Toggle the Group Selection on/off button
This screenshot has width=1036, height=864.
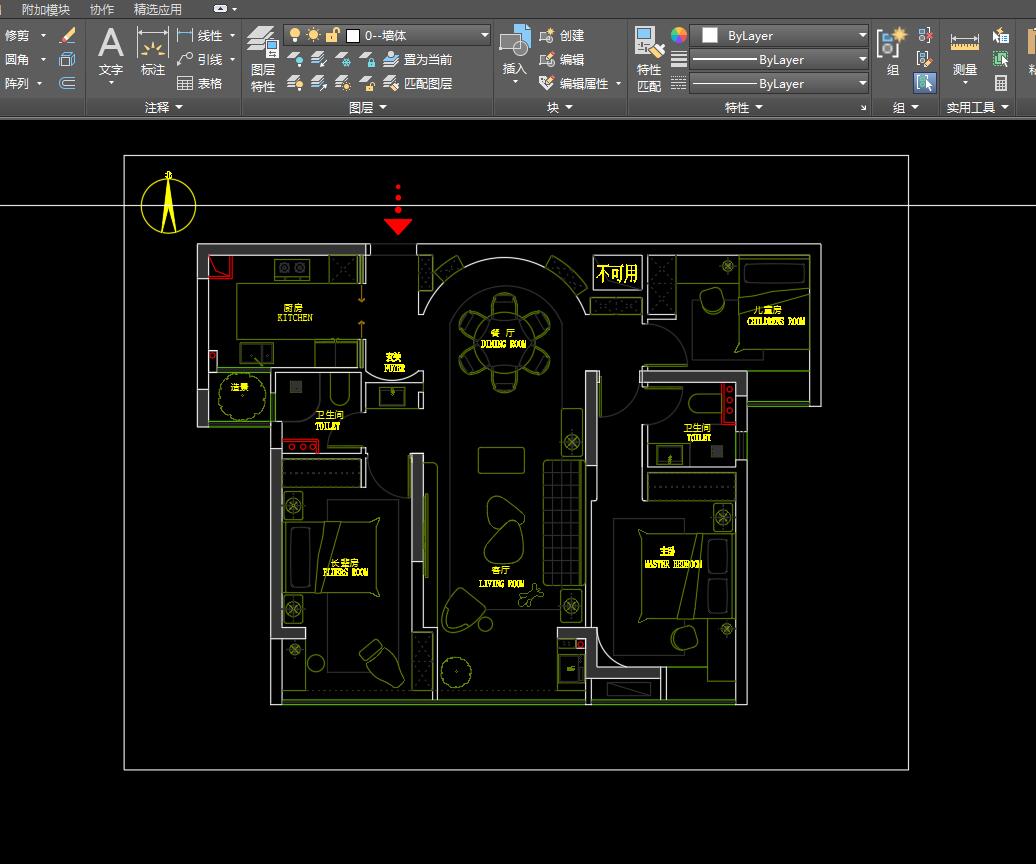(925, 83)
